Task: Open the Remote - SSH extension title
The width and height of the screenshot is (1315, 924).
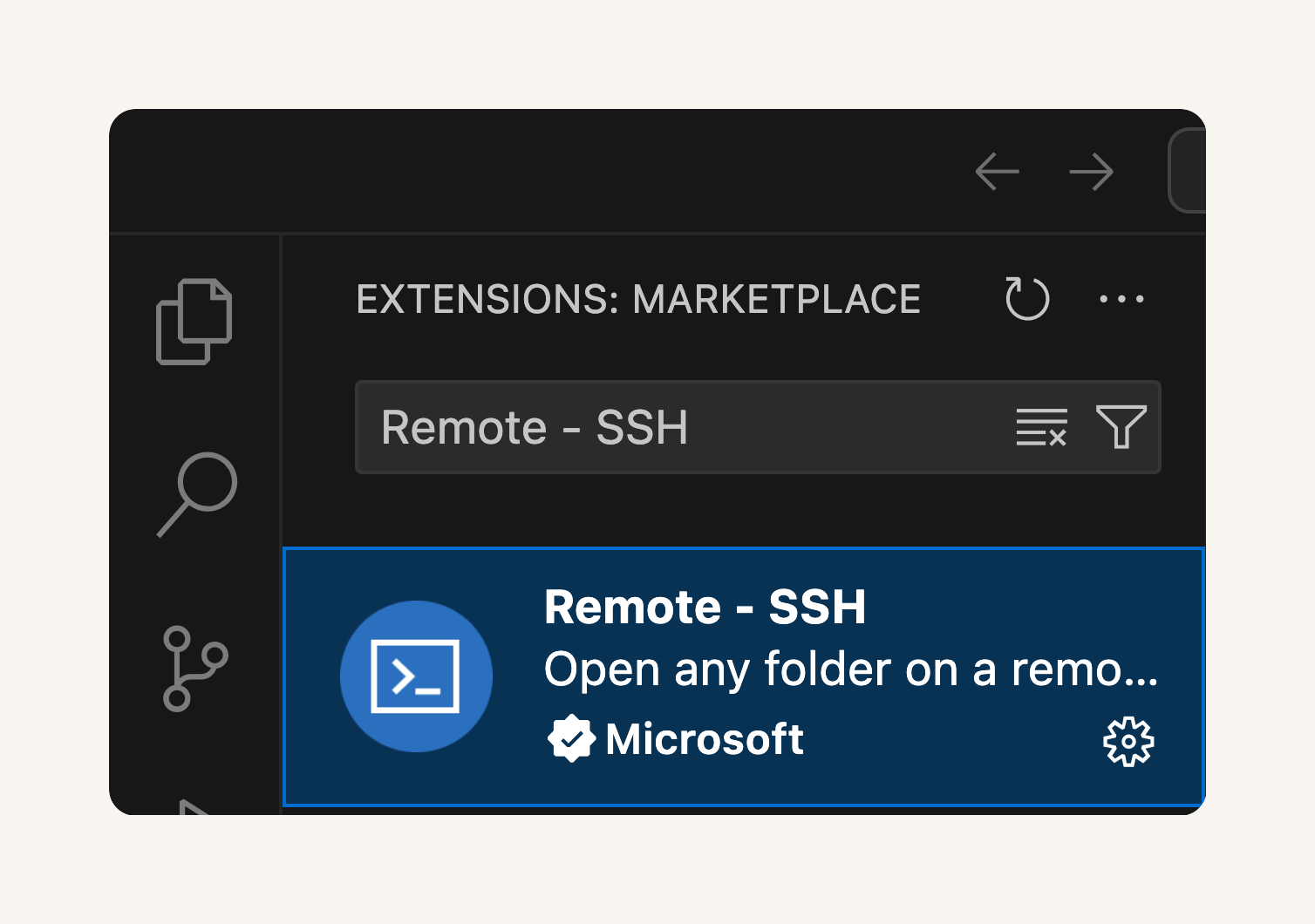Action: [x=705, y=607]
